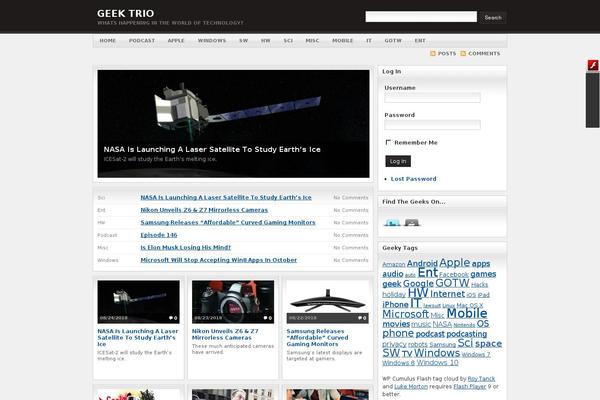Open the WINDOWS menu item

pos(212,41)
